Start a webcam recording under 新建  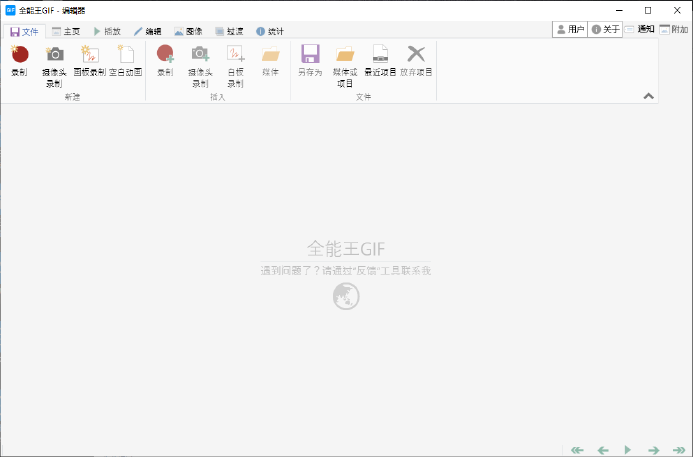(55, 59)
